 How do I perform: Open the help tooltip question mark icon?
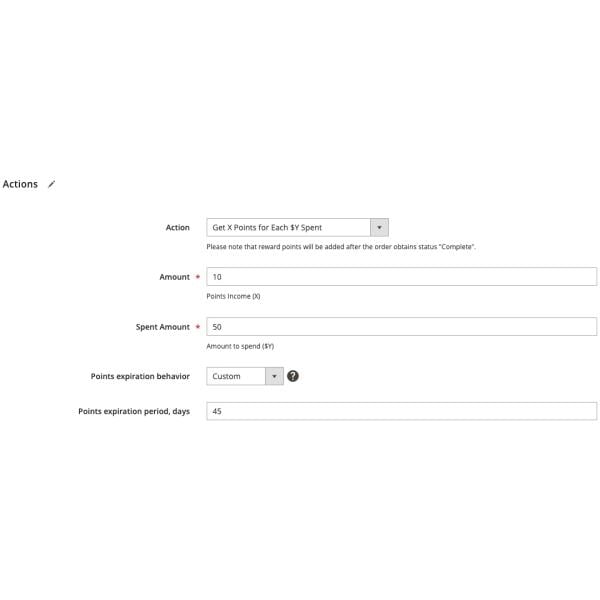pos(293,376)
